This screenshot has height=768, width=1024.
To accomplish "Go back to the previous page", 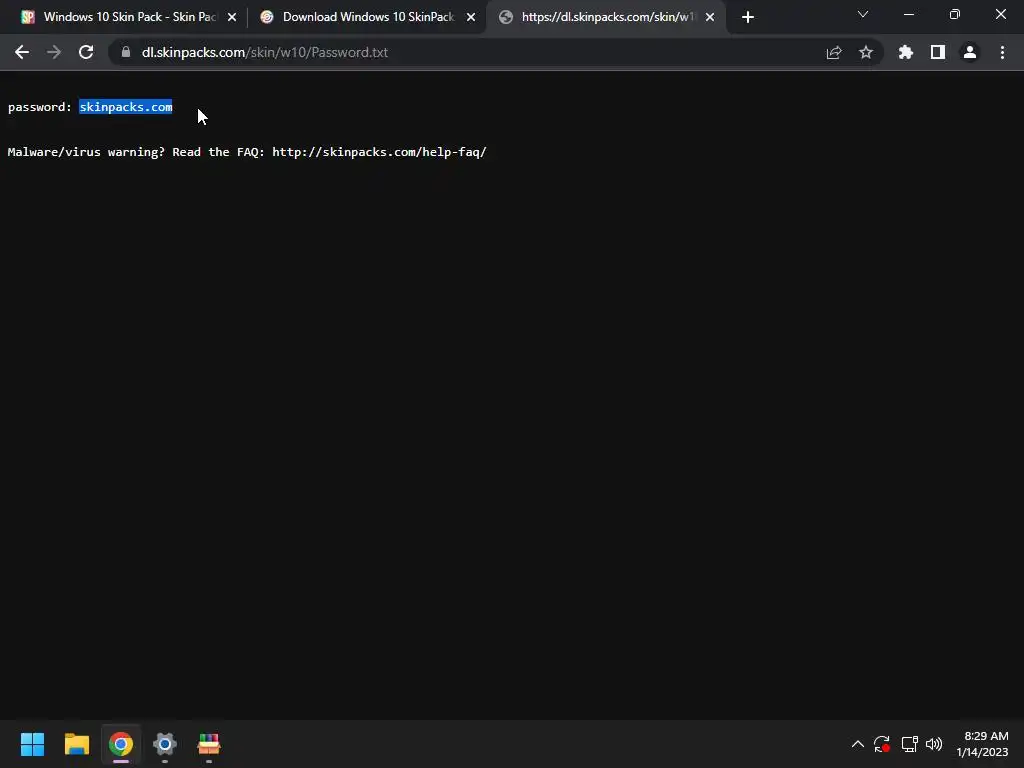I will (x=22, y=52).
